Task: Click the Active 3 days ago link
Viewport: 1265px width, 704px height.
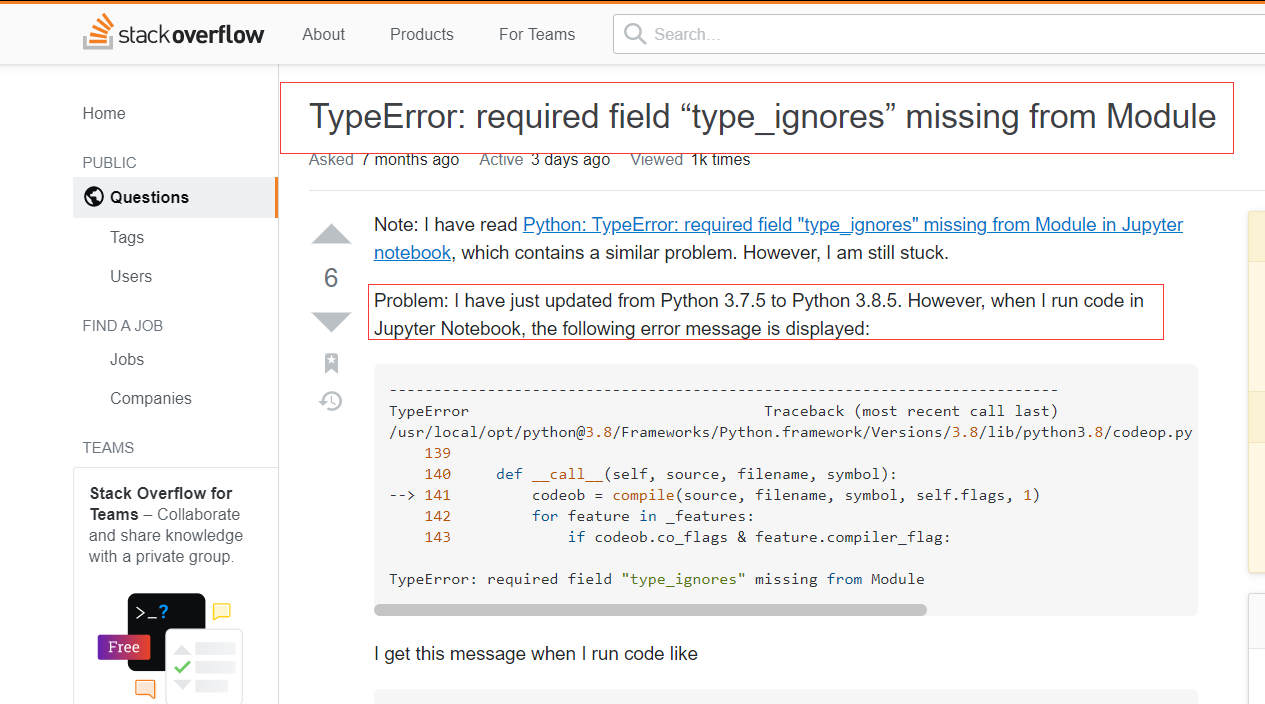Action: (x=545, y=160)
